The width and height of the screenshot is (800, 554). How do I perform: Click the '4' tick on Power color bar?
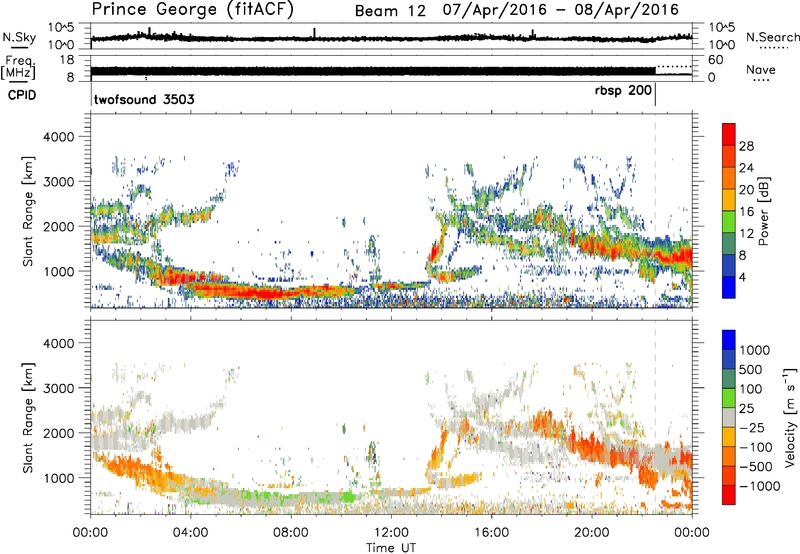pos(743,277)
